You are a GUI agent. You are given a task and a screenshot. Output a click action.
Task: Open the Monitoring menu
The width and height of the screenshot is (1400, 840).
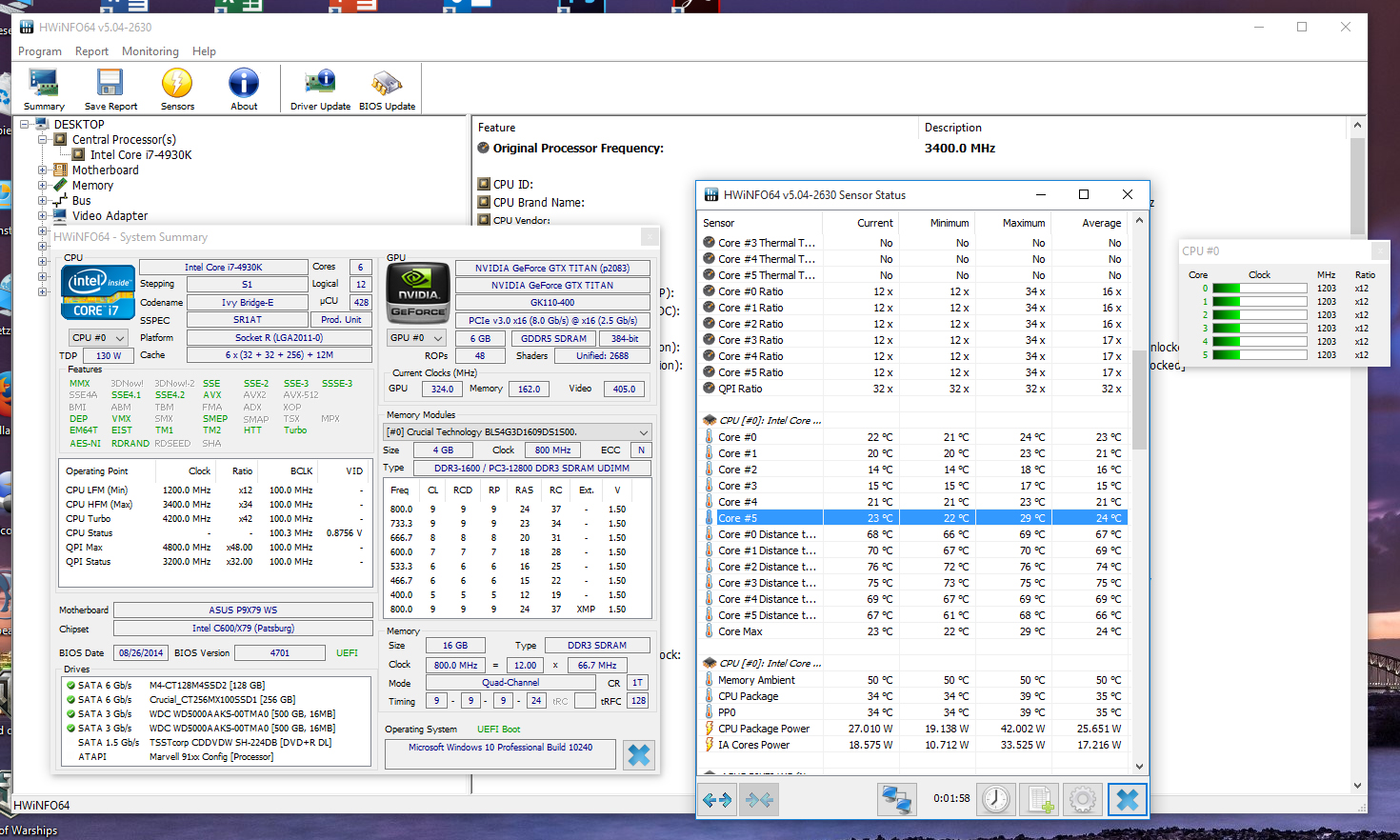point(150,51)
